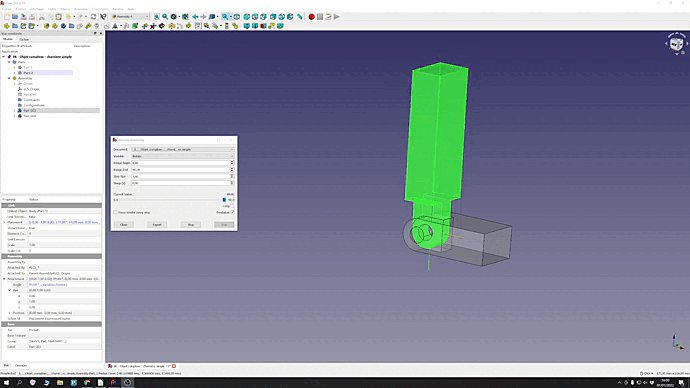This screenshot has height=388, width=690.
Task: Open the workbench selector dropdown
Action: [x=130, y=17]
